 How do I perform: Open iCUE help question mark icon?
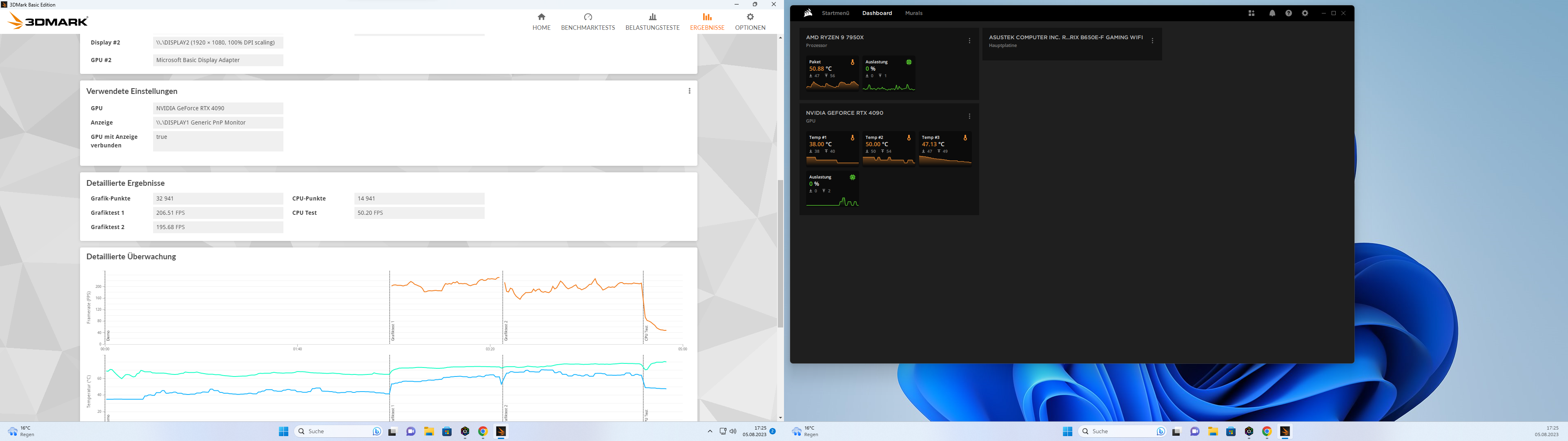pyautogui.click(x=1288, y=13)
